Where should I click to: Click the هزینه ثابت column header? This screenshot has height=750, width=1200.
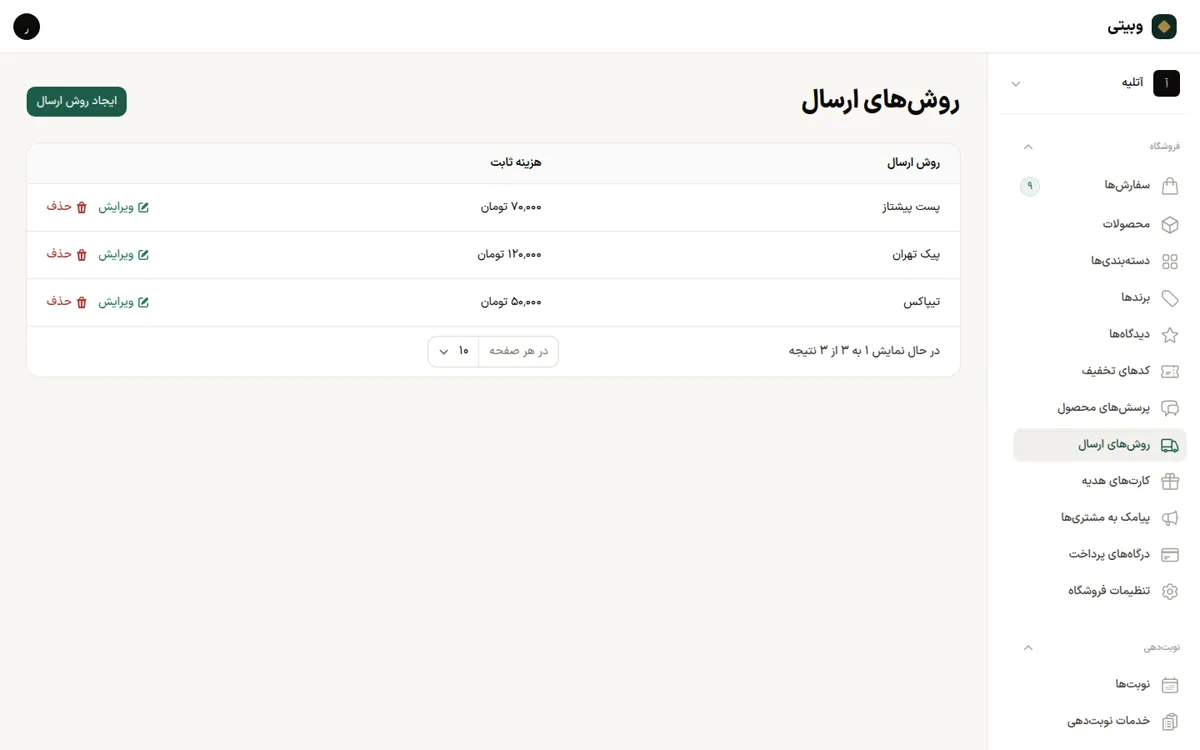coord(516,163)
